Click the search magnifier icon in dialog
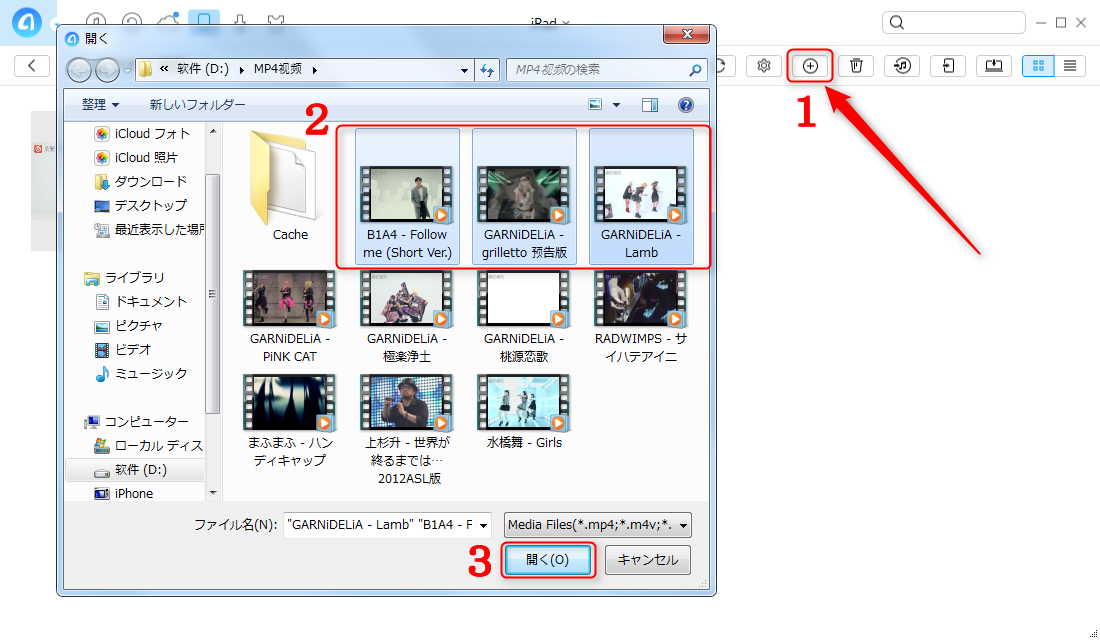Viewport: 1100px width, 640px height. coord(695,70)
